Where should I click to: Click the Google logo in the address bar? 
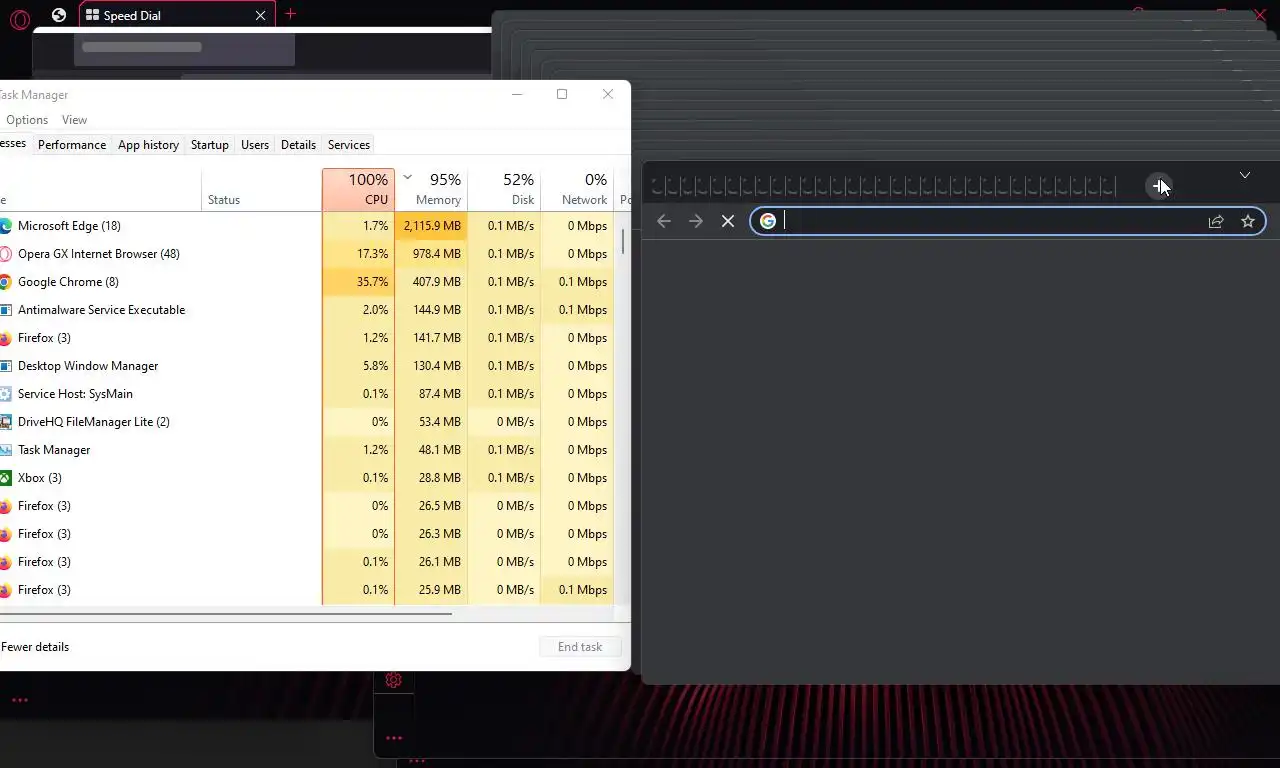(768, 221)
